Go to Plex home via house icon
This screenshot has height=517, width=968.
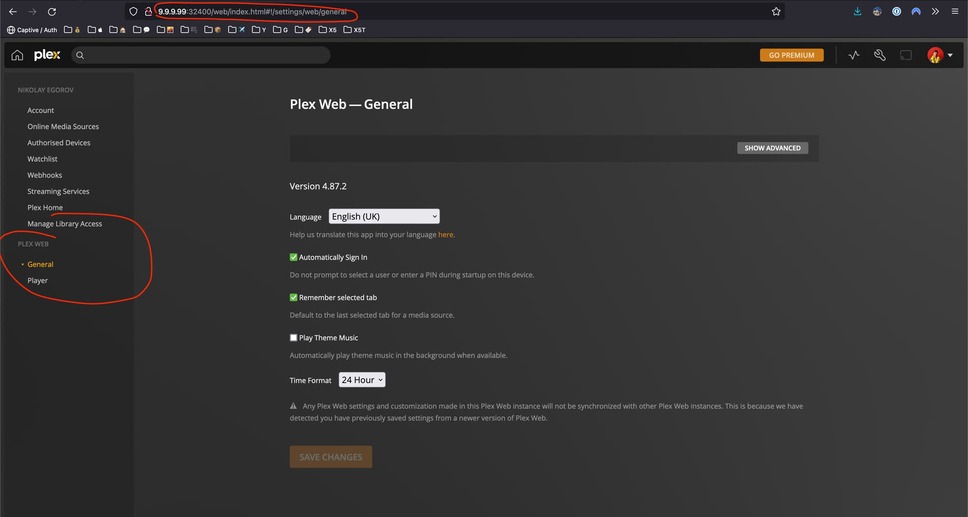pyautogui.click(x=17, y=55)
